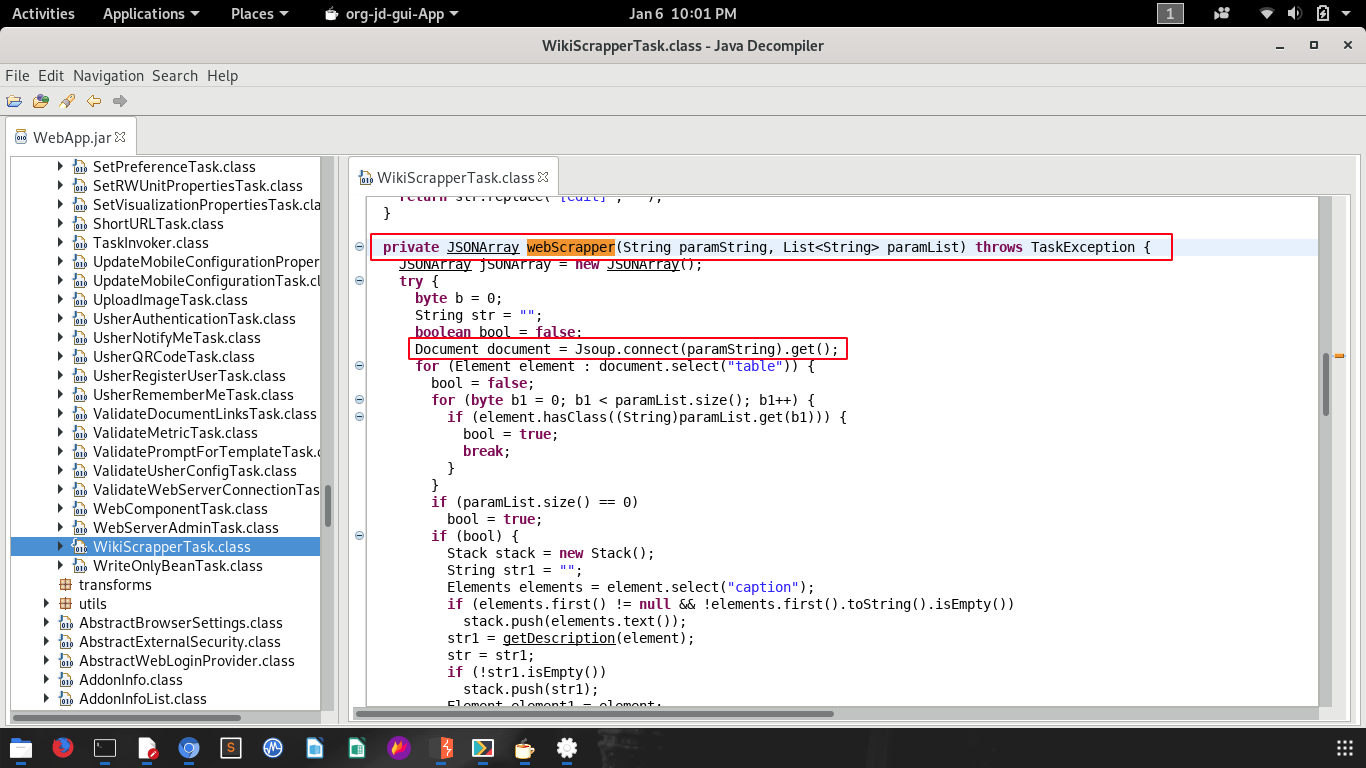
Task: Select the WebApp.jar tab
Action: [x=71, y=137]
